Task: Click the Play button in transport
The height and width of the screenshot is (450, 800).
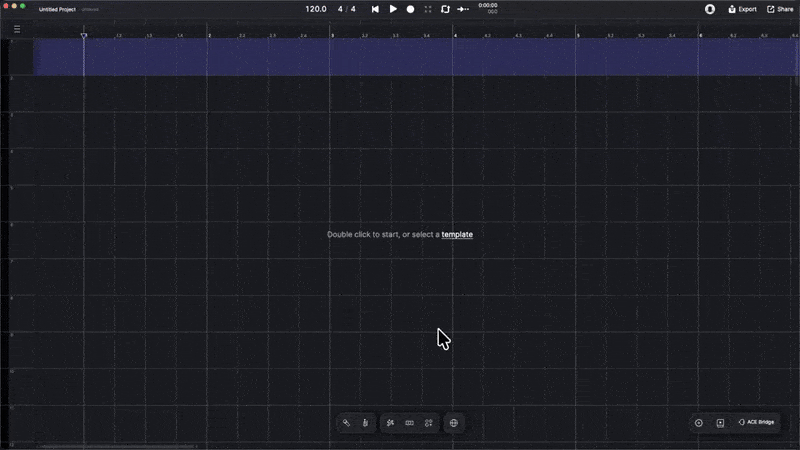Action: [x=393, y=9]
